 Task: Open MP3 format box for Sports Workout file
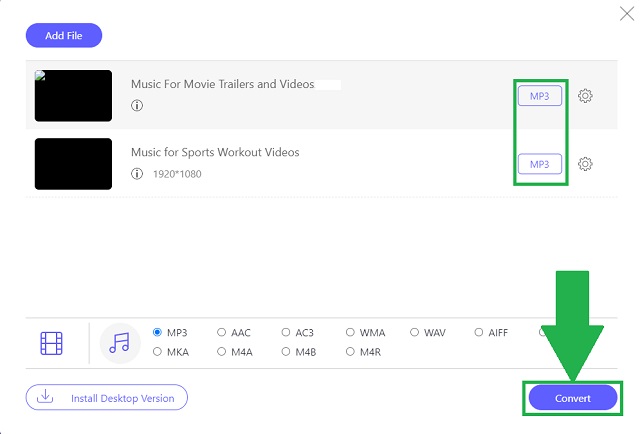[x=540, y=164]
